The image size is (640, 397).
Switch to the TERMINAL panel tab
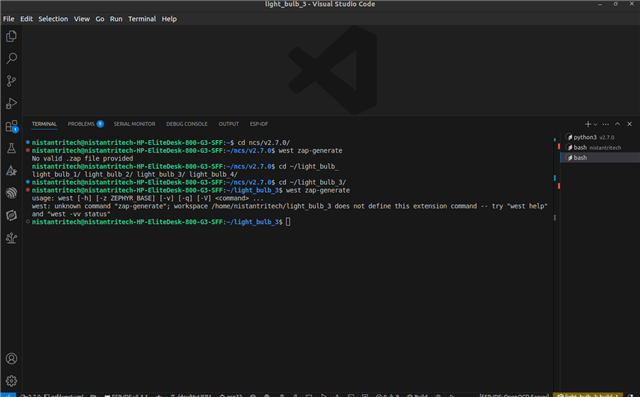point(44,124)
